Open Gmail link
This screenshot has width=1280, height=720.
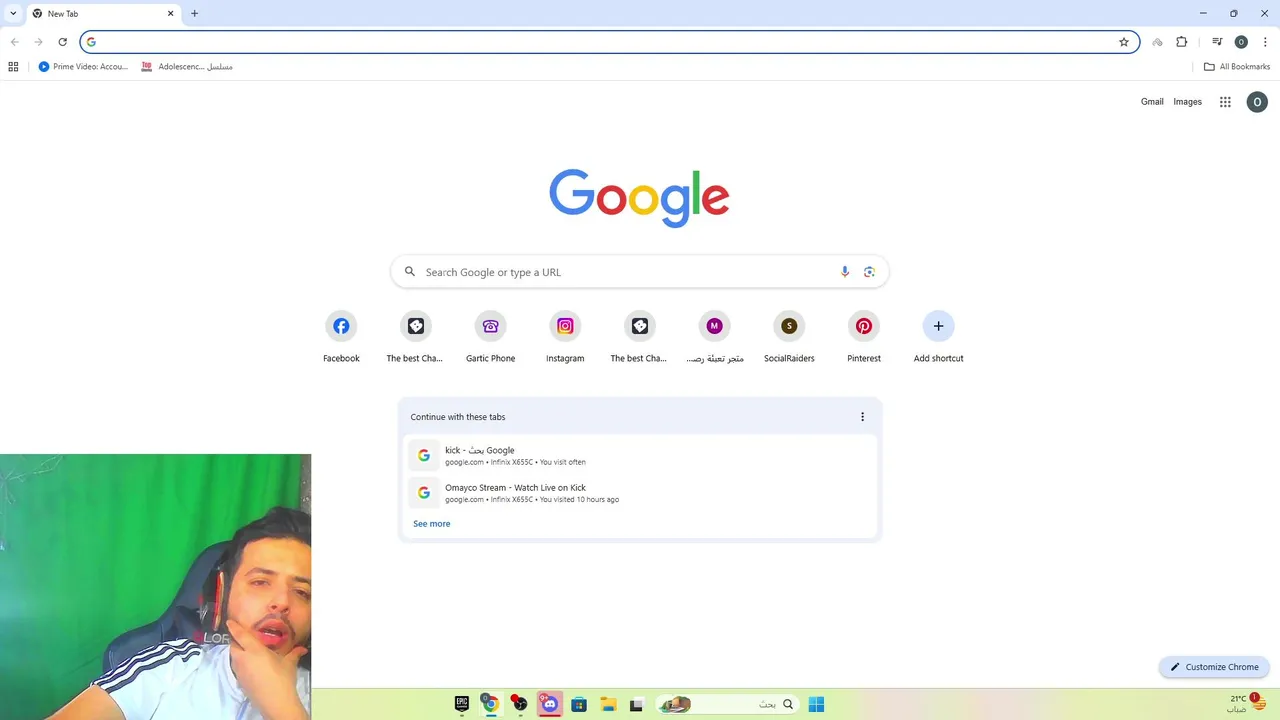[1152, 102]
